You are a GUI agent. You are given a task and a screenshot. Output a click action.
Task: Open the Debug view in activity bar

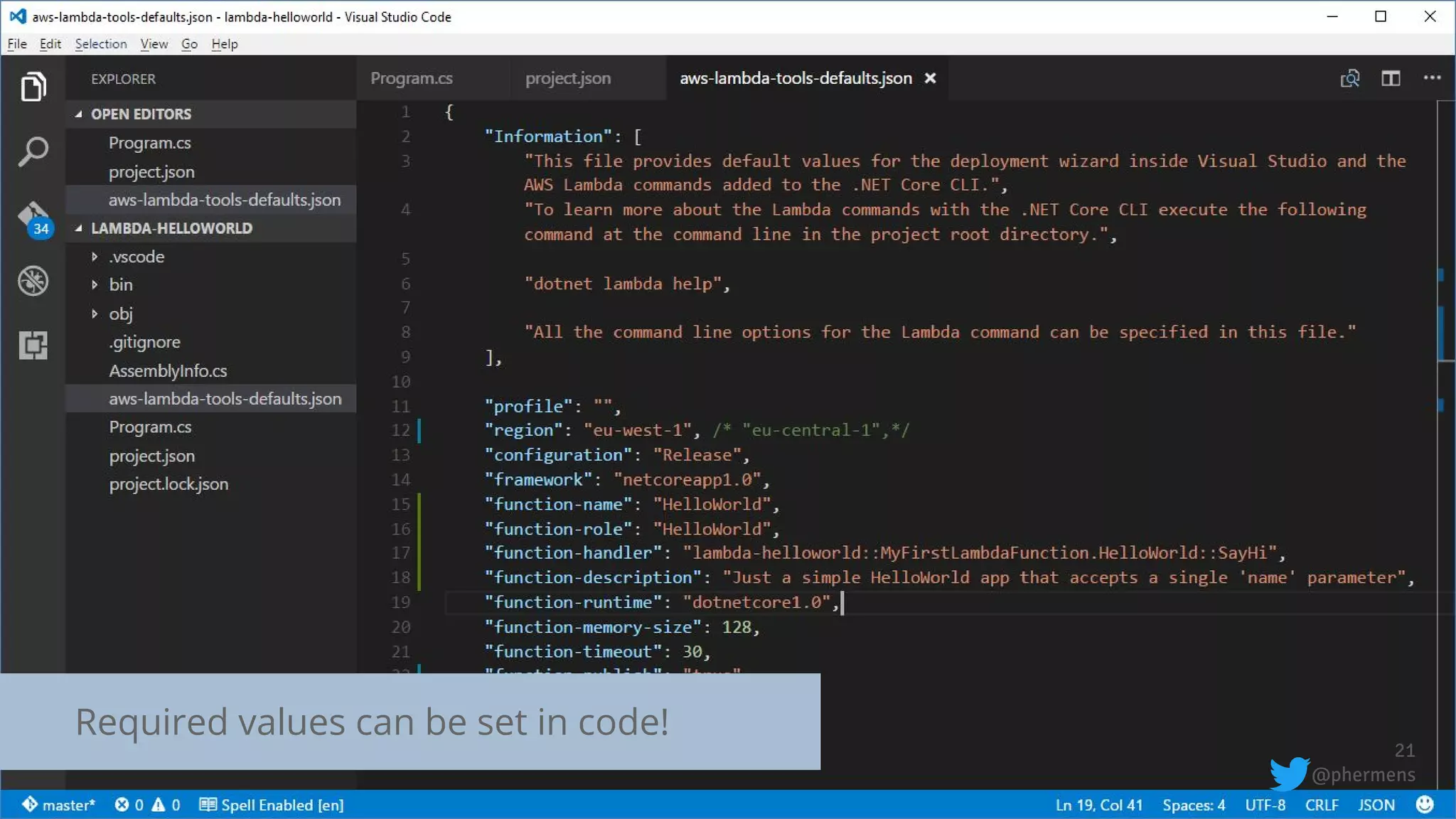coord(33,281)
